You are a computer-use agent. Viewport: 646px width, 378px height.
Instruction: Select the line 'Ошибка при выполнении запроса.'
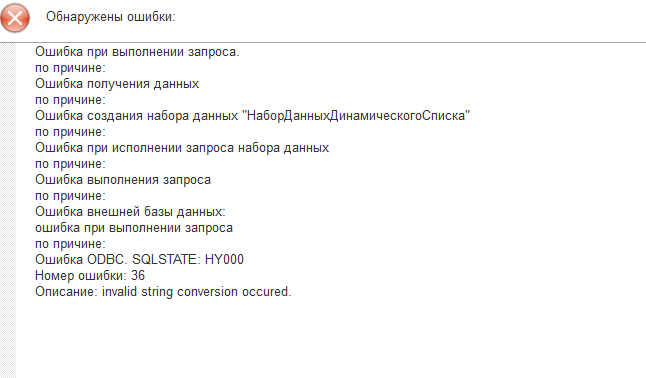coord(137,52)
